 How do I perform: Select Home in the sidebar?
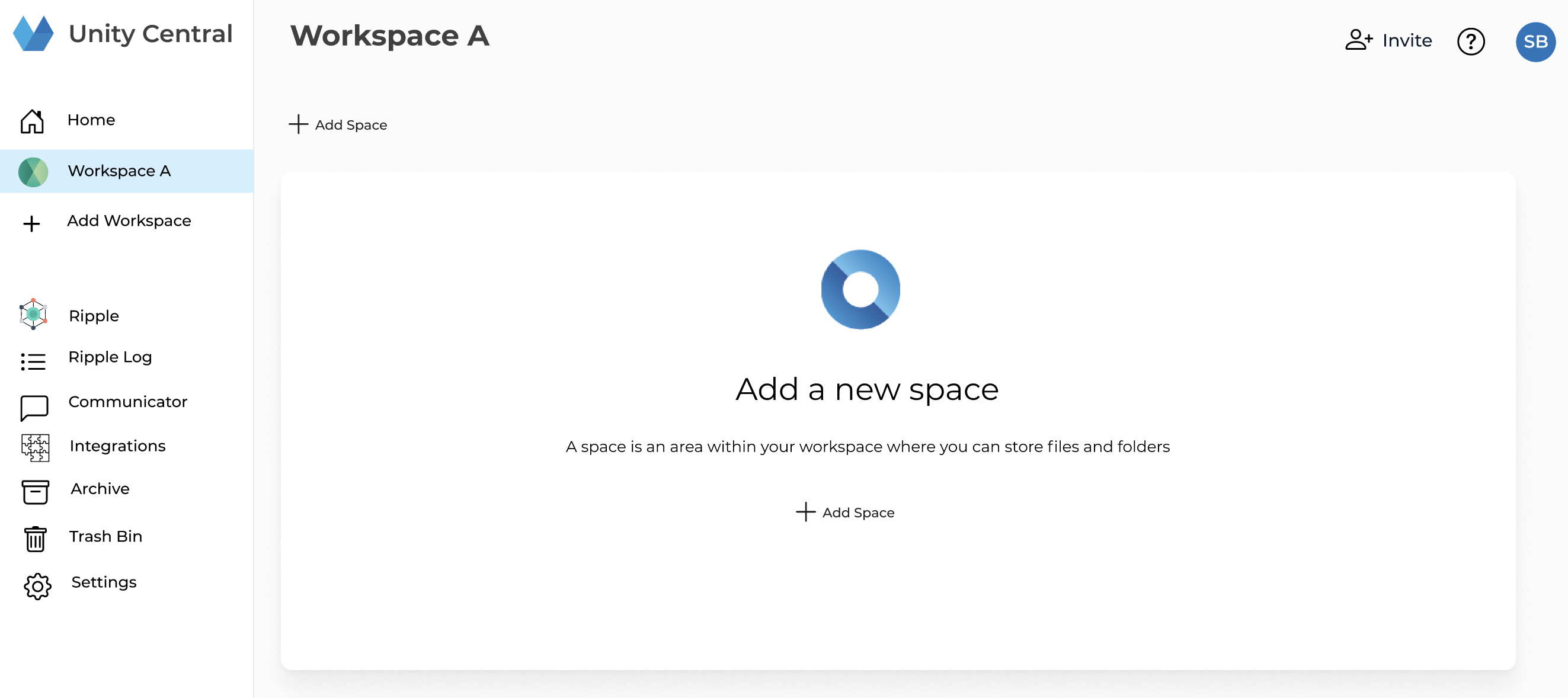91,120
